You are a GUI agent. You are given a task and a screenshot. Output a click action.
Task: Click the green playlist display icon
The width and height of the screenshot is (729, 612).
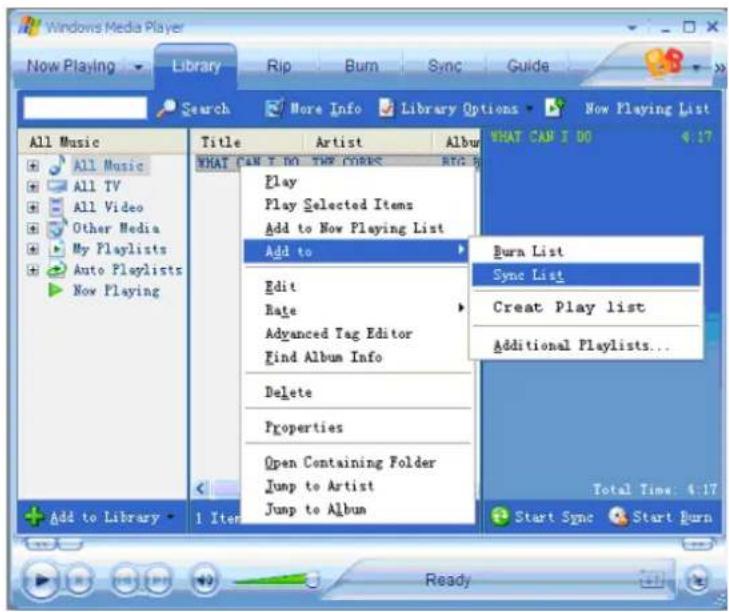[554, 108]
